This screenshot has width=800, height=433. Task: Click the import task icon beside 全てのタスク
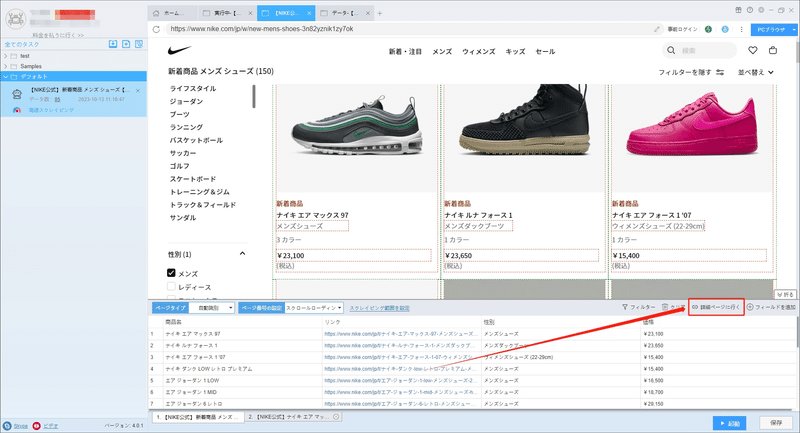tap(113, 44)
